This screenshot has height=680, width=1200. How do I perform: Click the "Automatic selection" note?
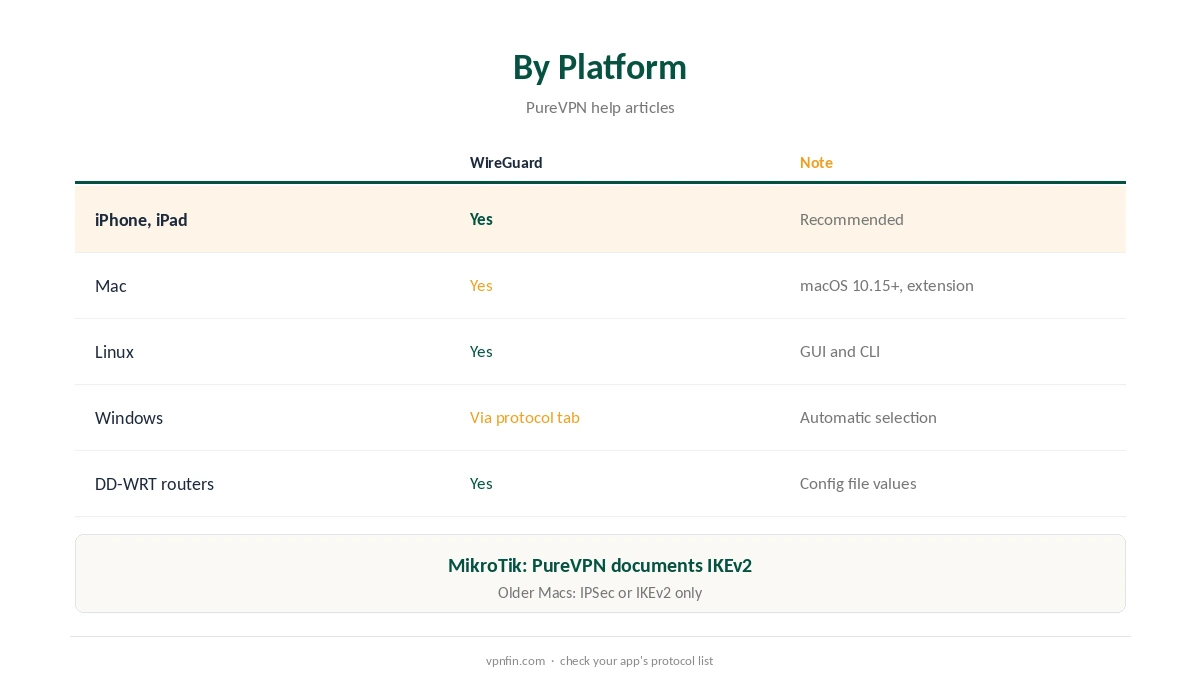tap(868, 417)
